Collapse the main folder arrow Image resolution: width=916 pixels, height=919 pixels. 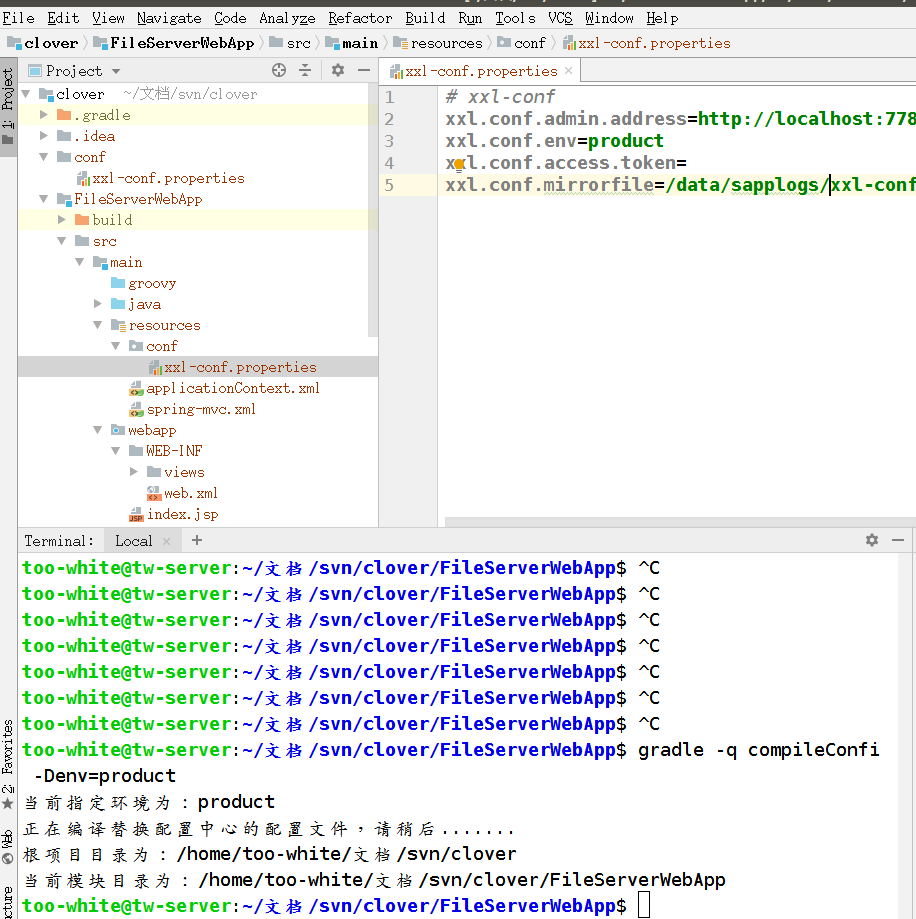tap(80, 262)
